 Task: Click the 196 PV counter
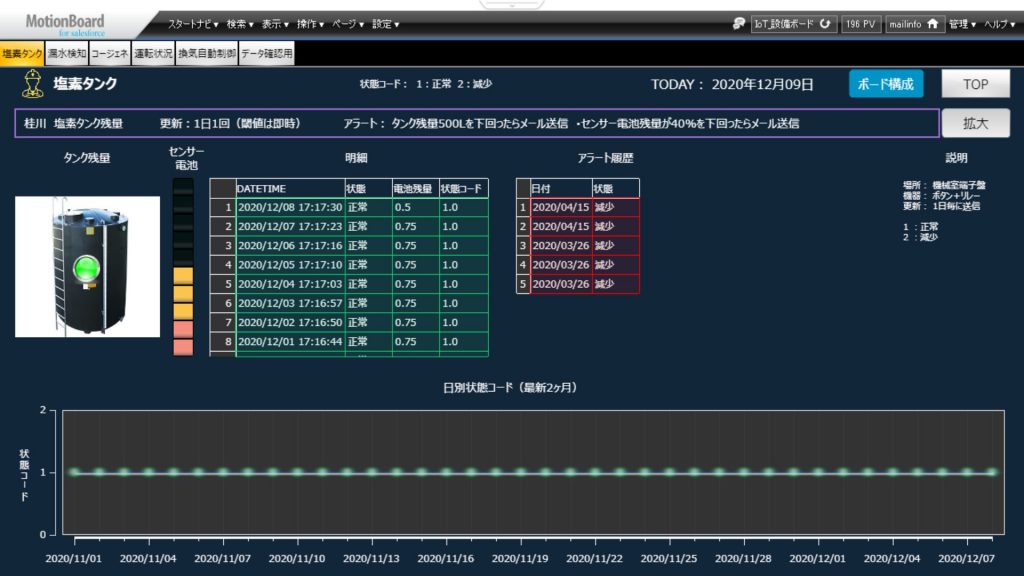click(x=861, y=24)
